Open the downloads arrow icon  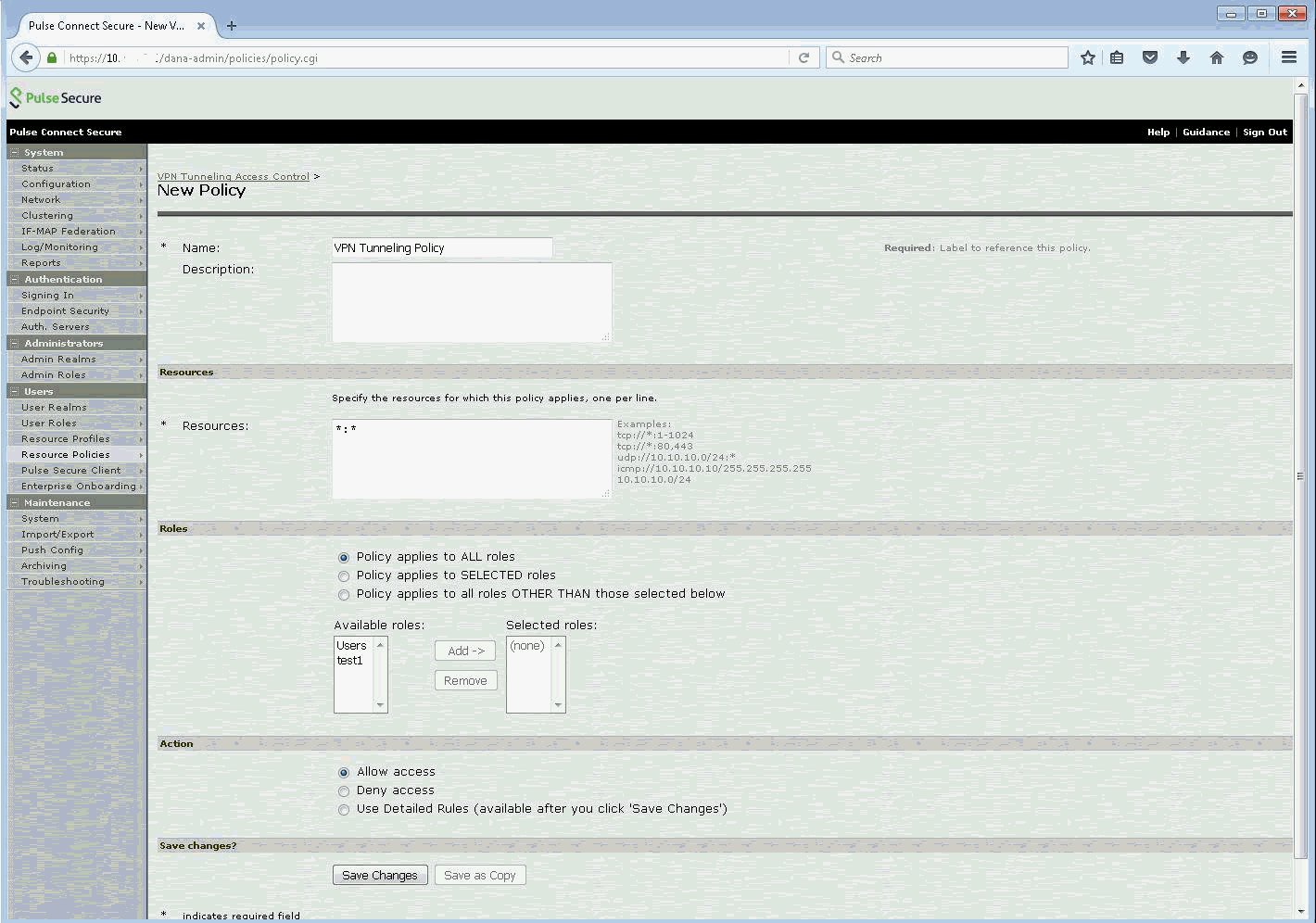click(x=1183, y=57)
